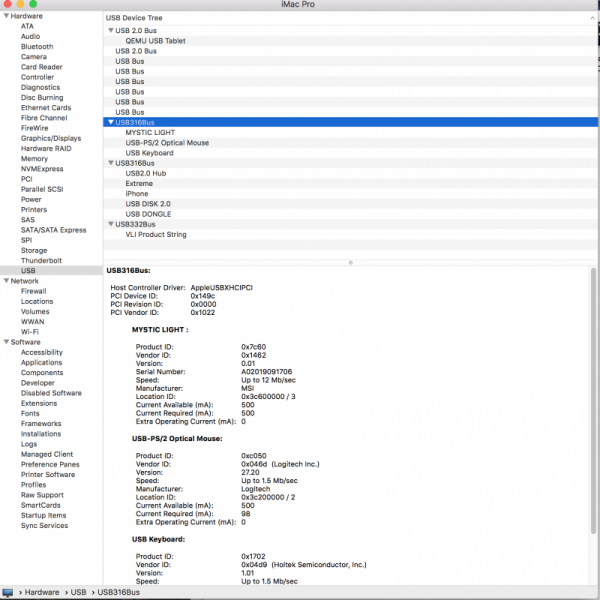Select Diagnostics in the sidebar

(40, 87)
